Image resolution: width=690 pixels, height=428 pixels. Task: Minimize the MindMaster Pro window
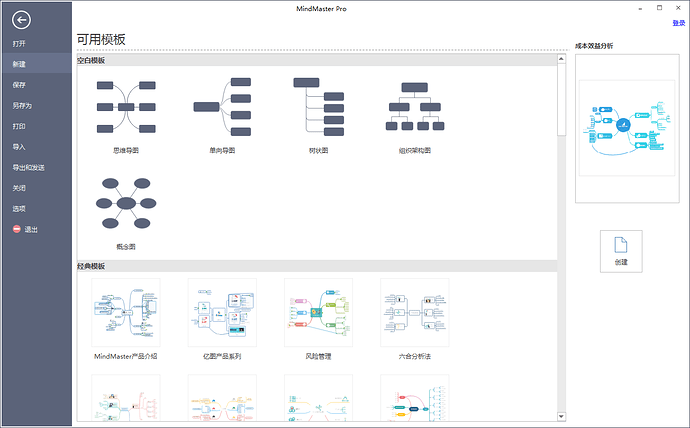640,8
